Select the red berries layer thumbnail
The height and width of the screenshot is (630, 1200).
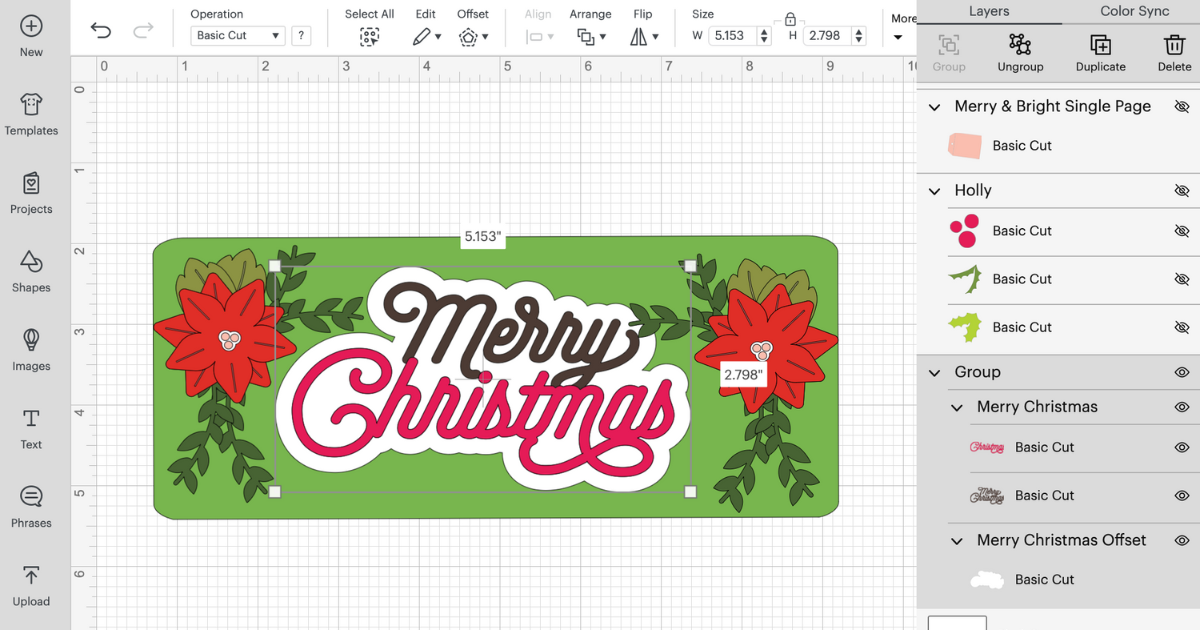965,231
